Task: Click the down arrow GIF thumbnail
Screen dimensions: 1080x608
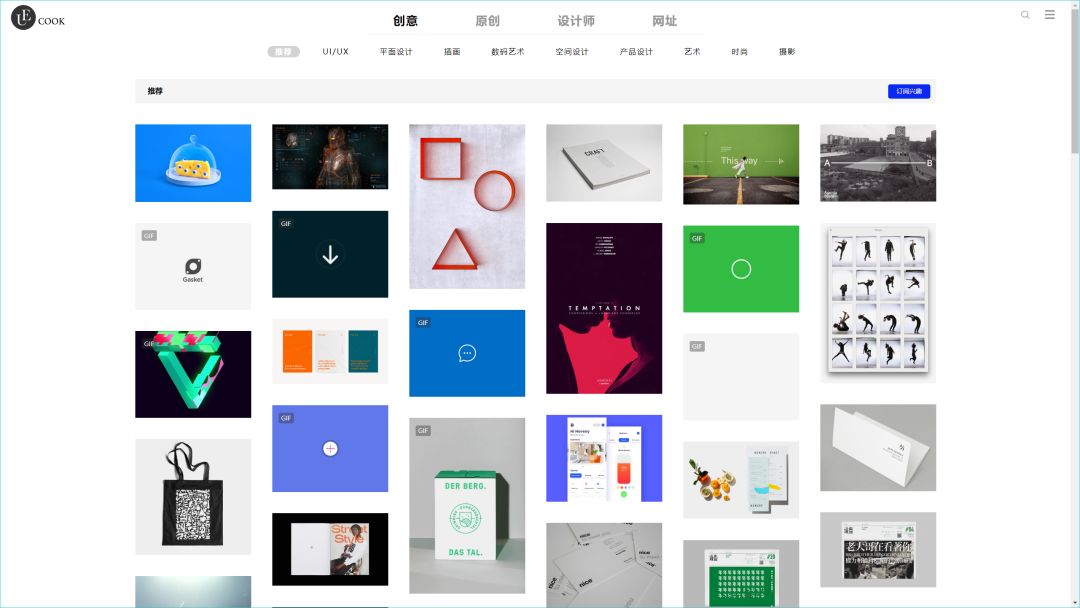Action: click(330, 254)
